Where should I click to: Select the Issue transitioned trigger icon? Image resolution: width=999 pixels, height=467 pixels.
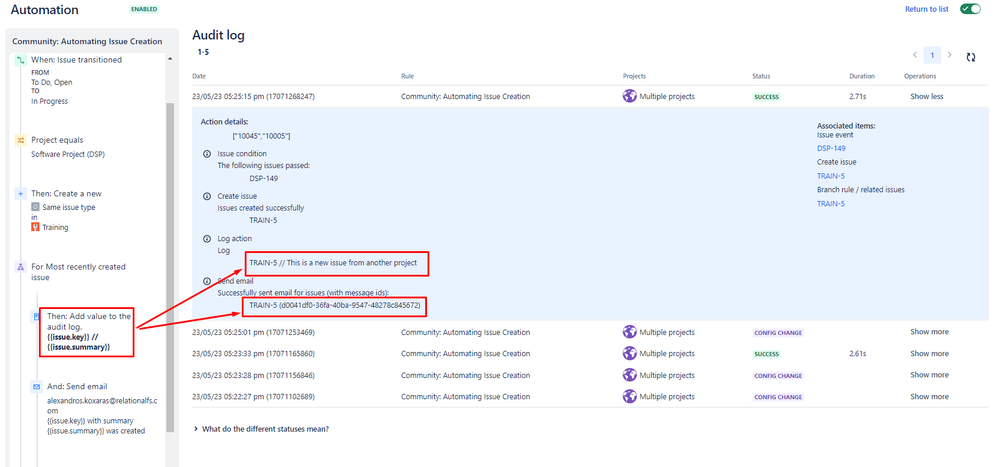pos(20,60)
